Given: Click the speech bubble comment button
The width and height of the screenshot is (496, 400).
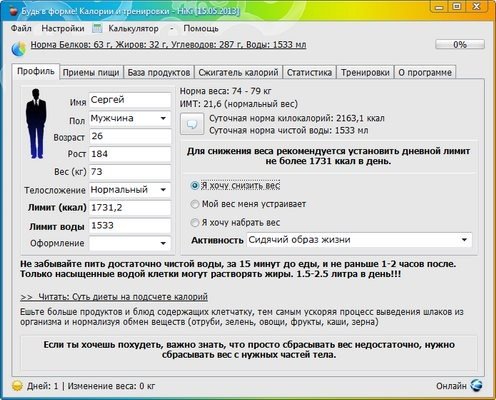Looking at the screenshot, I should point(192,124).
